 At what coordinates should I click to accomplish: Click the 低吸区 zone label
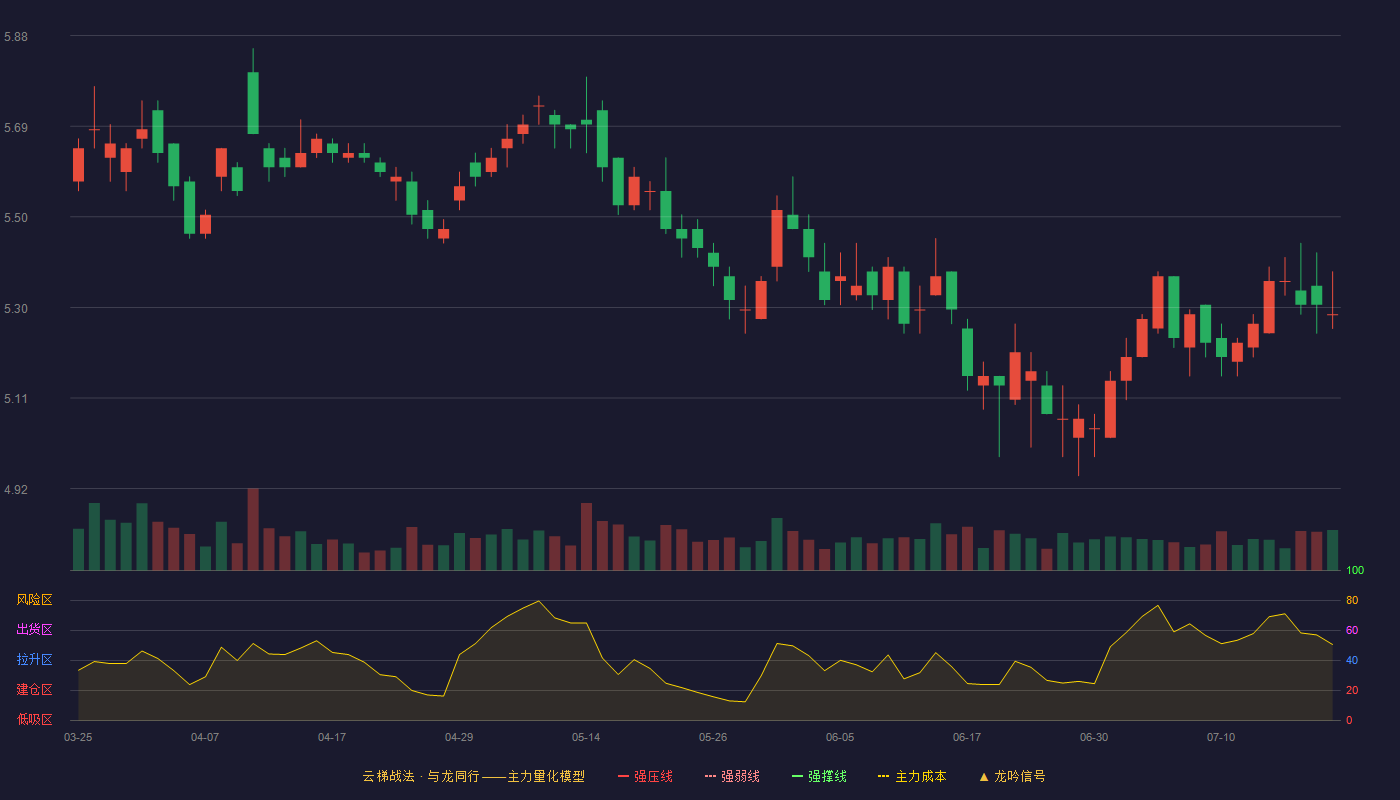[x=34, y=719]
